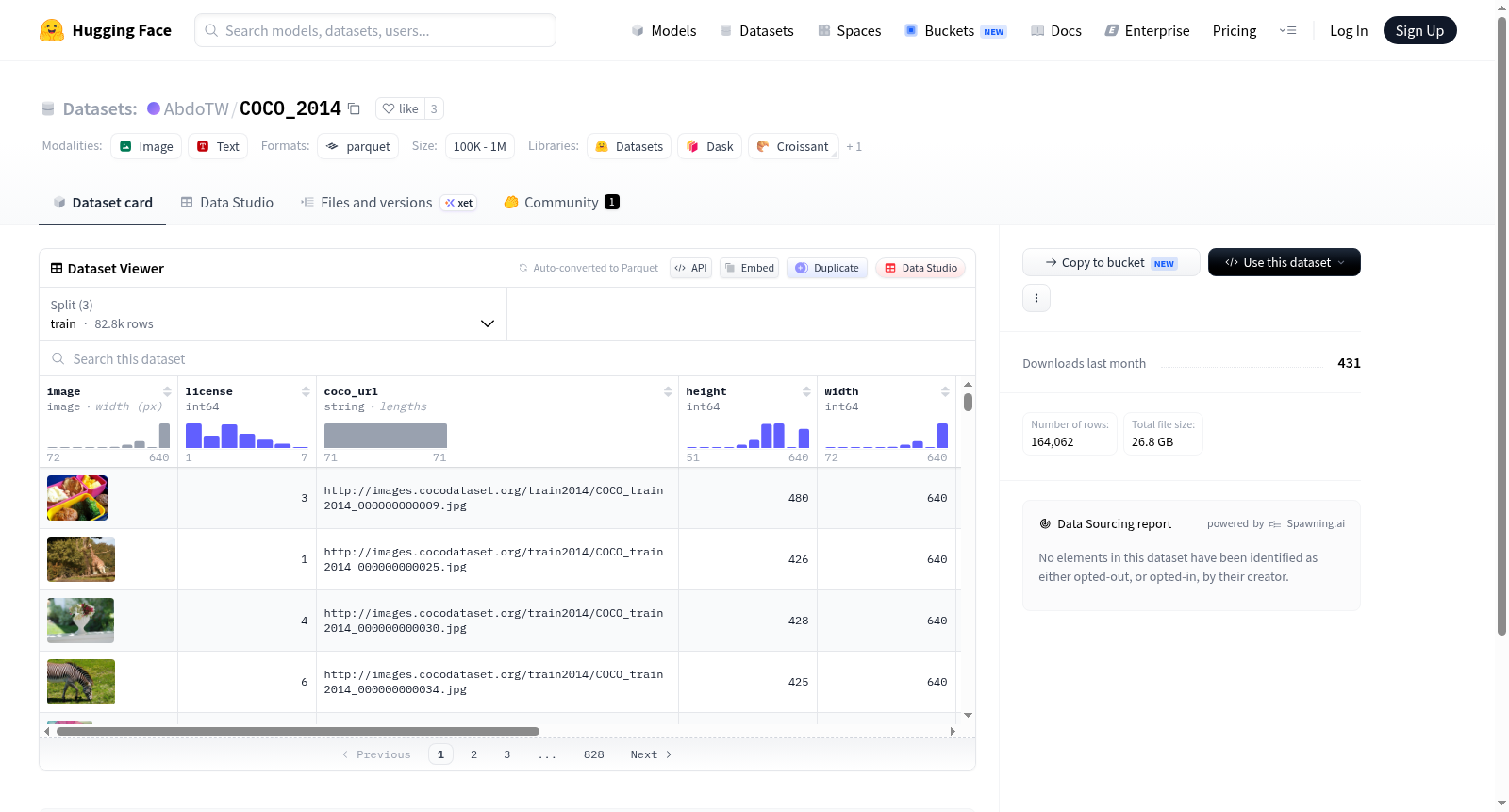Click the horizontal scrollbar of the table
1509x812 pixels.
(x=297, y=731)
